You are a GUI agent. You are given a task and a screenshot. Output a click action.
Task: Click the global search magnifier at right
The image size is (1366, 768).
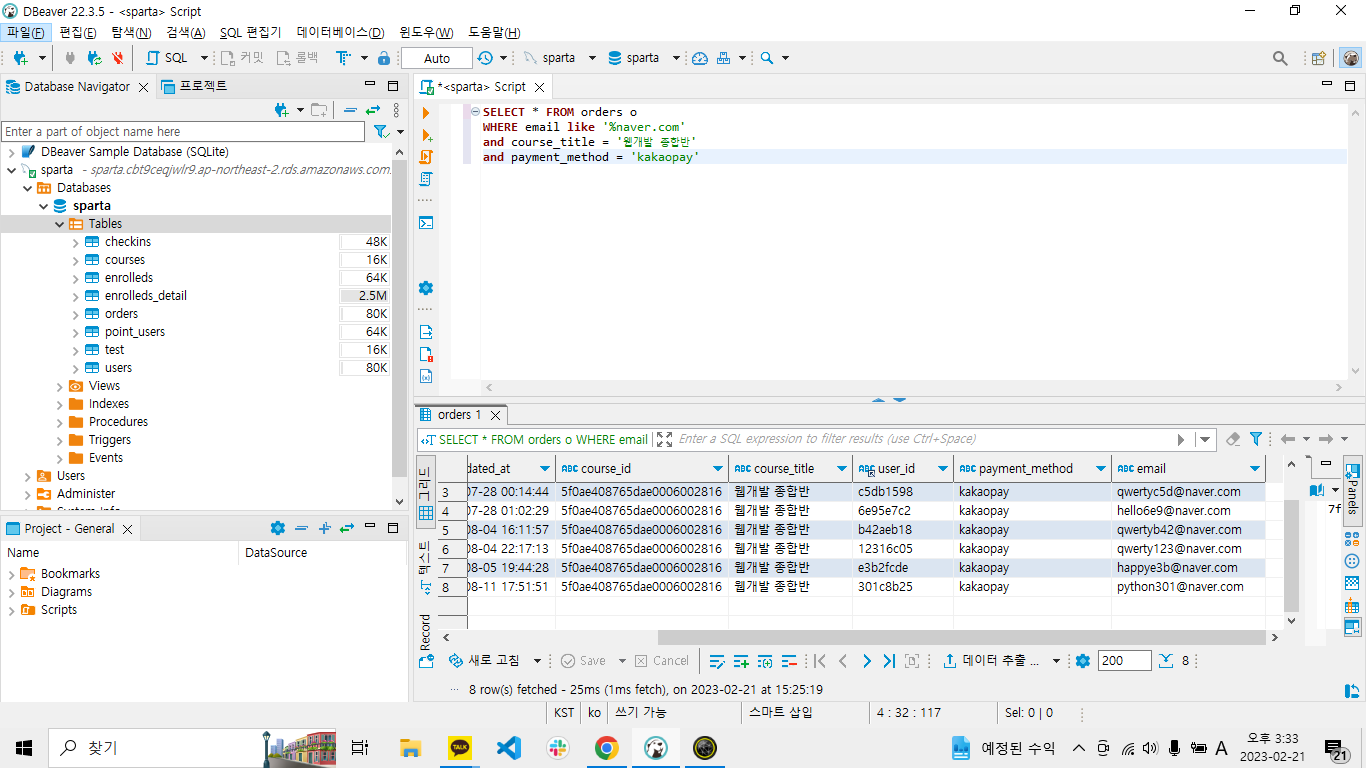coord(1280,58)
